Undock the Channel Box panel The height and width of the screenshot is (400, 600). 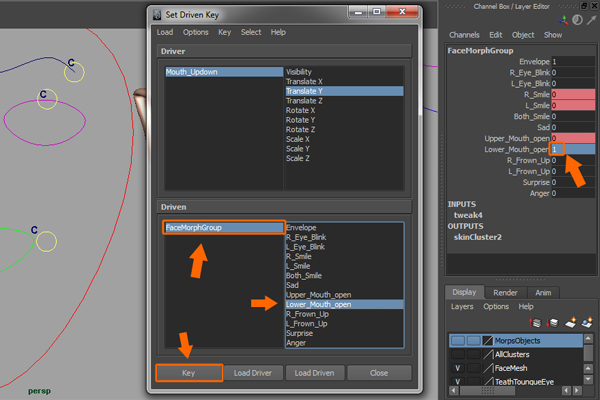[584, 6]
